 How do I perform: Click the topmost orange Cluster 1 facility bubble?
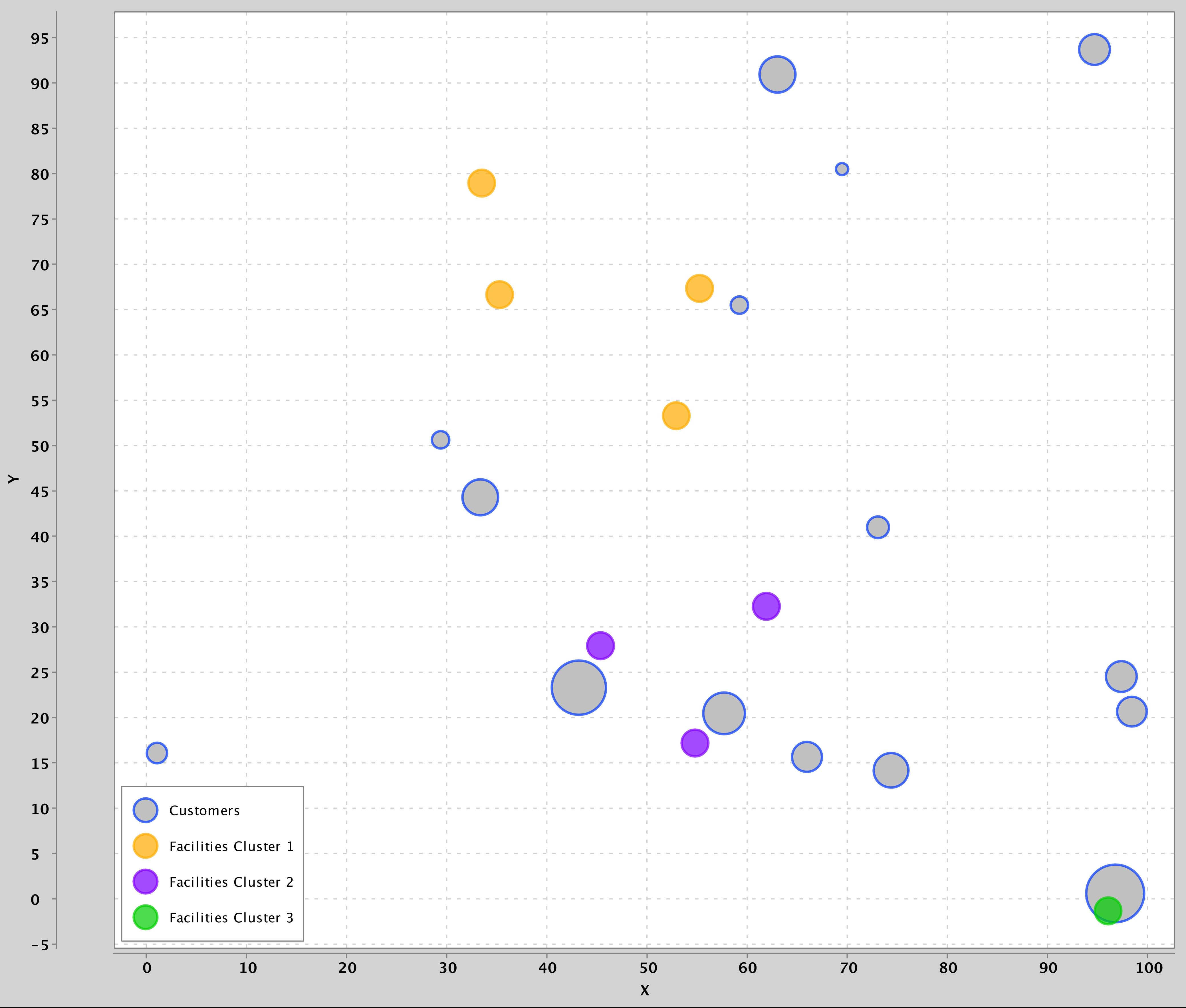point(481,183)
